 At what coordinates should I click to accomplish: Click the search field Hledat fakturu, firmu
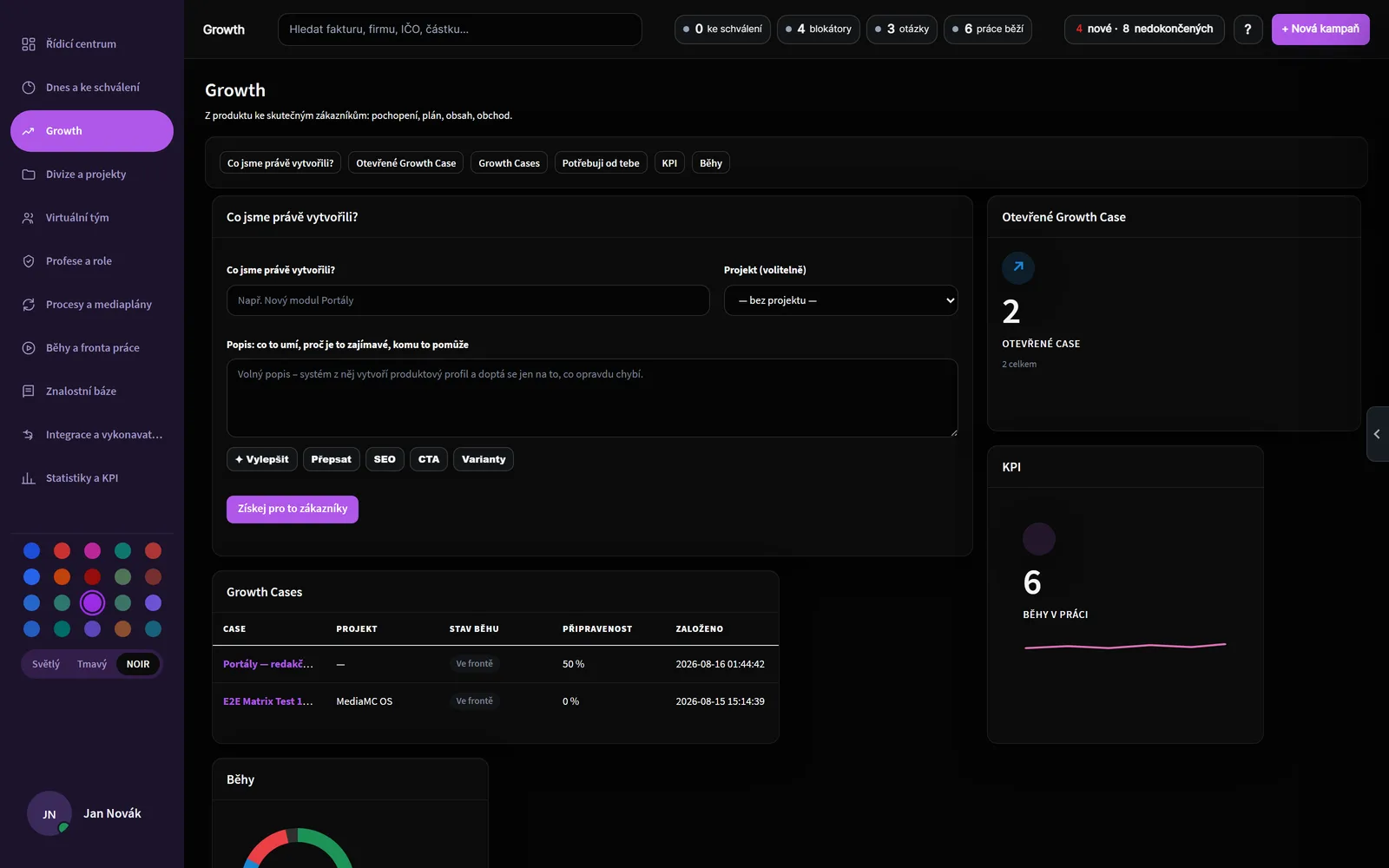(460, 30)
